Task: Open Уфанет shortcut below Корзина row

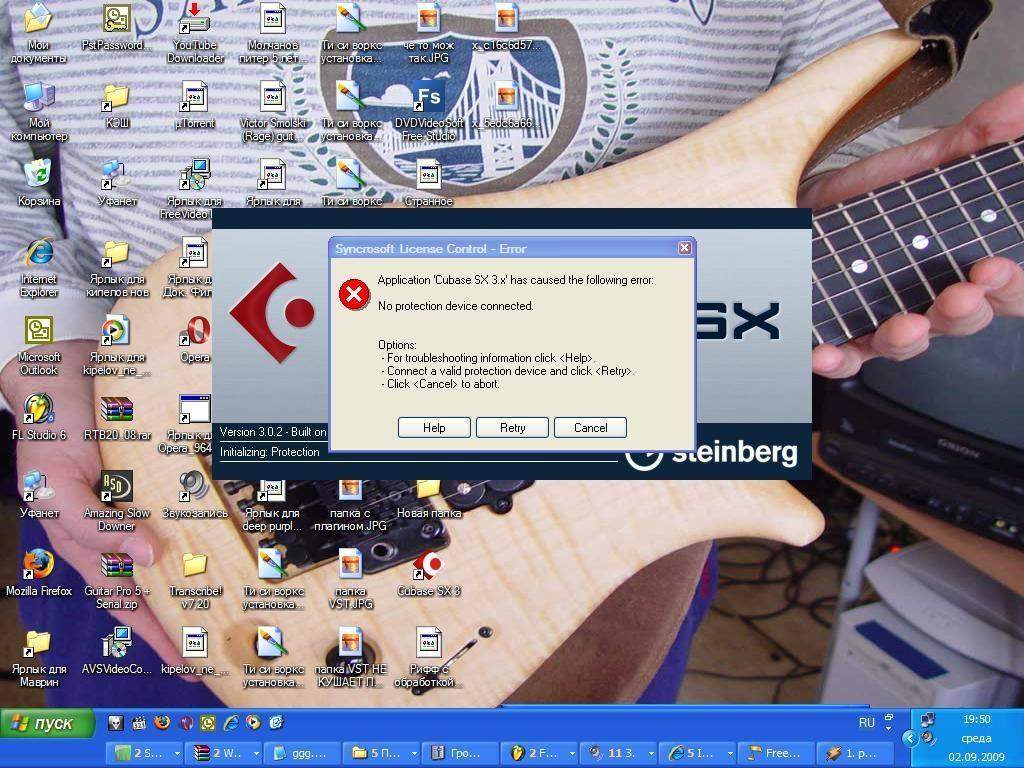Action: (116, 184)
